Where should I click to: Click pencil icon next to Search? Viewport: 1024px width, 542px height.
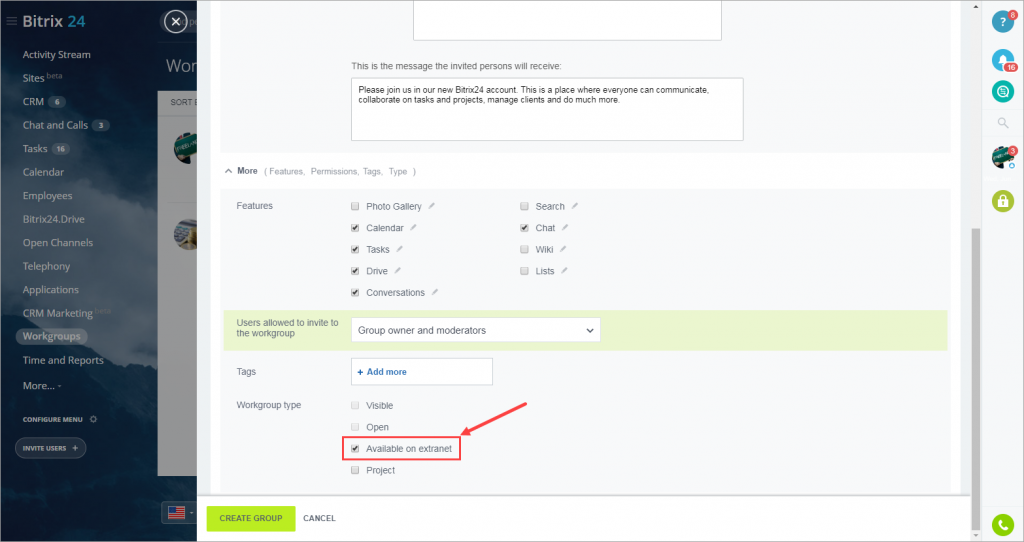pos(575,206)
